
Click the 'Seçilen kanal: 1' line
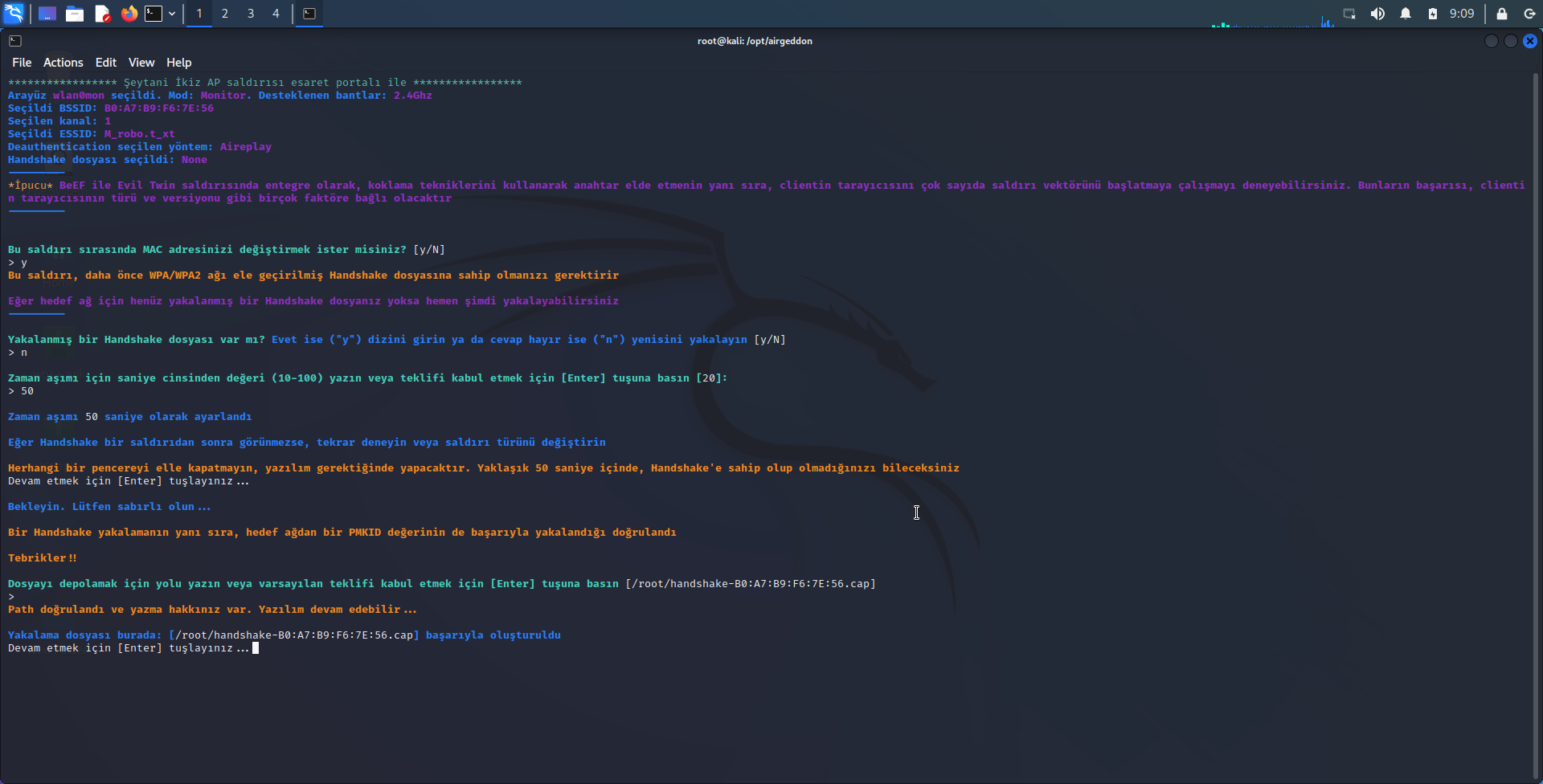point(59,121)
